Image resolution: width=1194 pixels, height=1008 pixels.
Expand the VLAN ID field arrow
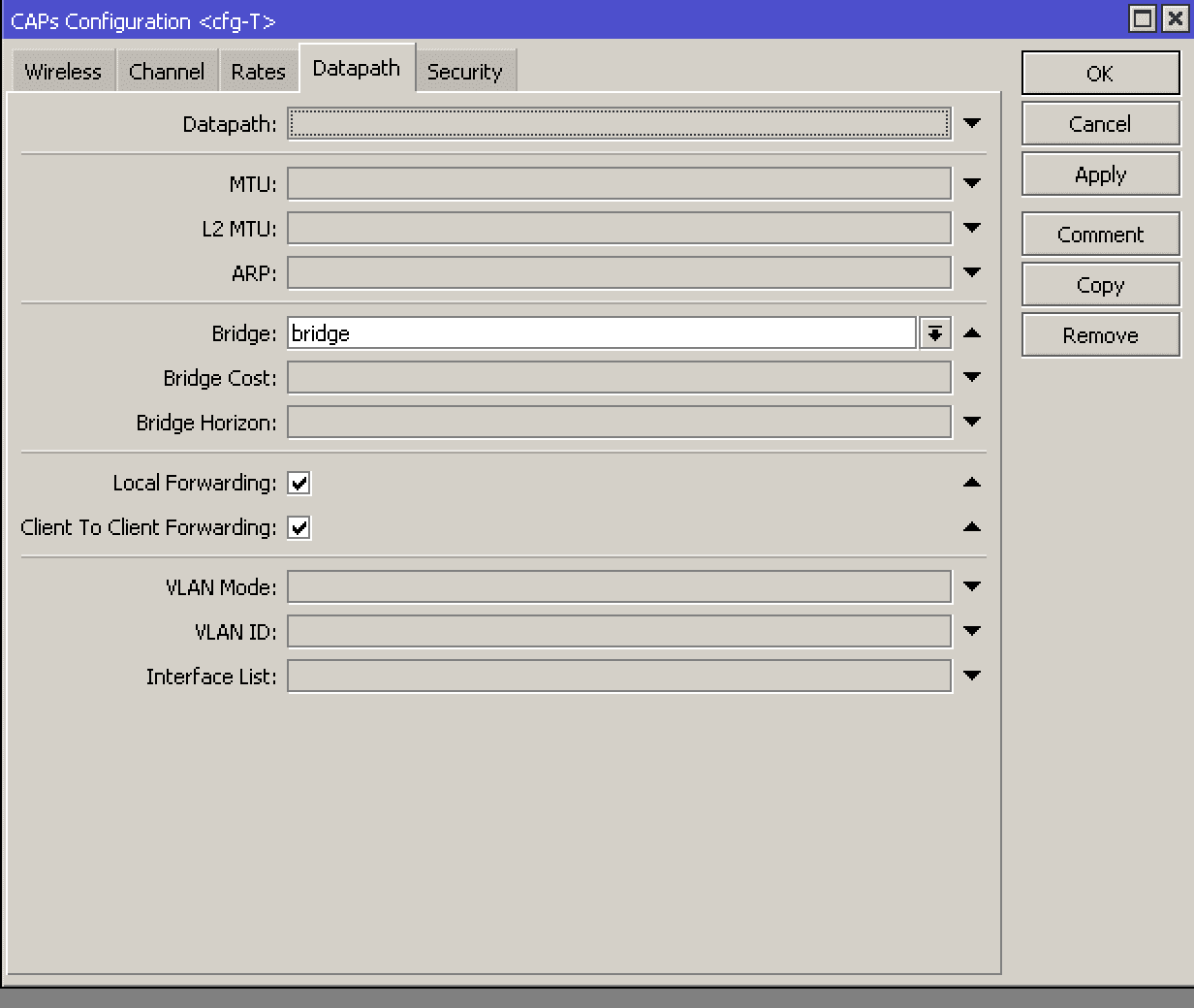[x=972, y=631]
